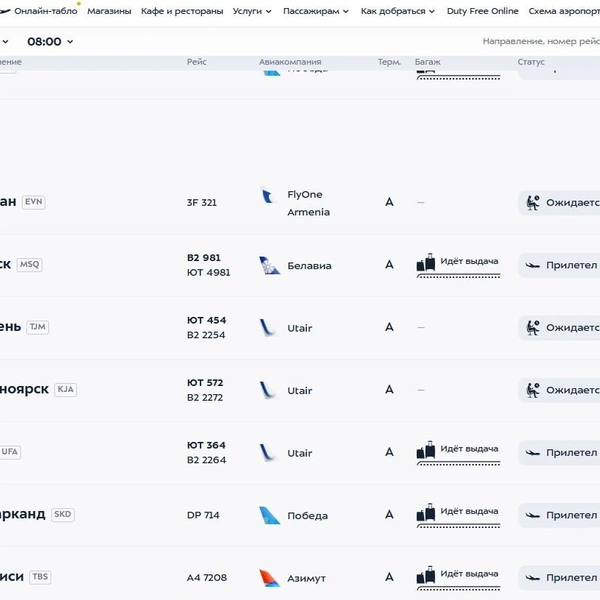Click the flight search input field
The height and width of the screenshot is (600, 600).
[541, 41]
